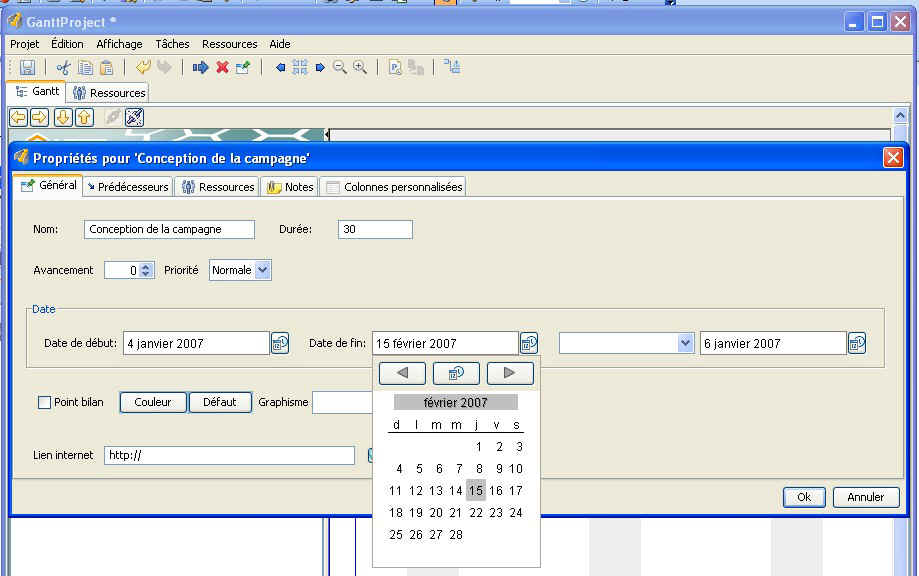Click the blue Previous scroll arrow in toolbar
The image size is (919, 576).
(280, 67)
